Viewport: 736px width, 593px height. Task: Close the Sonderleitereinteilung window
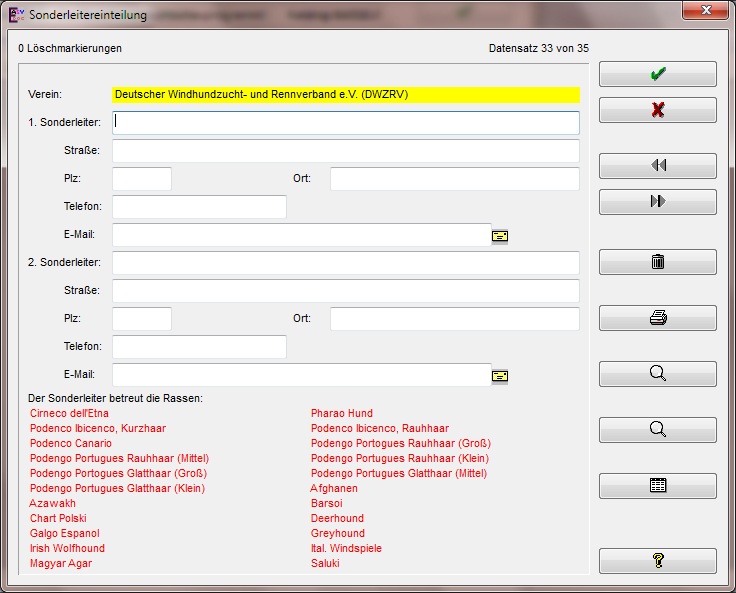(705, 10)
